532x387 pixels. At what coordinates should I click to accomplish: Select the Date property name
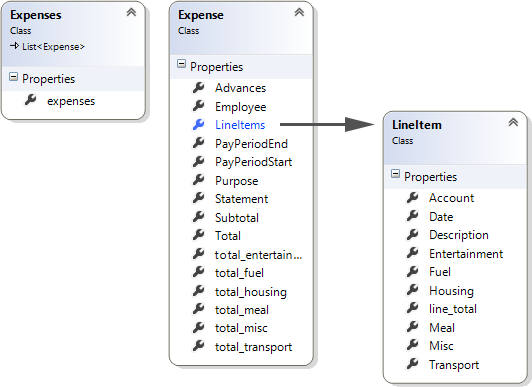pos(441,217)
